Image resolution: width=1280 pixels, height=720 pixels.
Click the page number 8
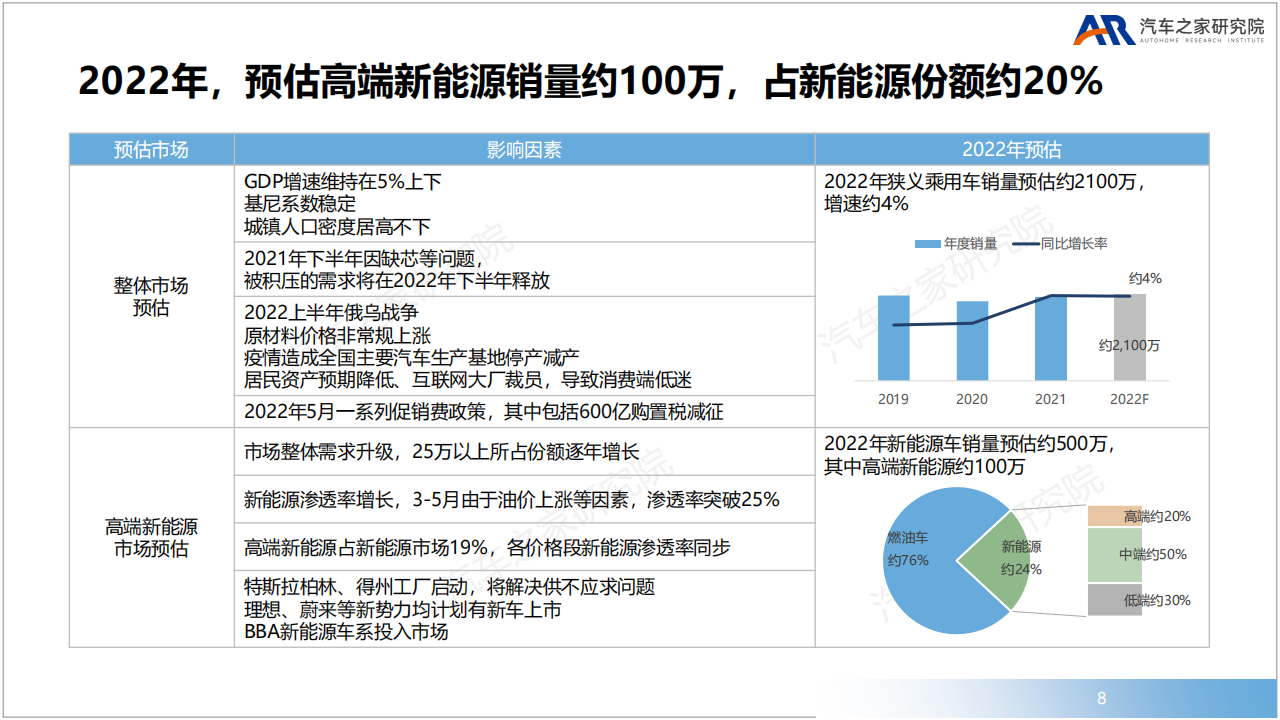[1102, 698]
